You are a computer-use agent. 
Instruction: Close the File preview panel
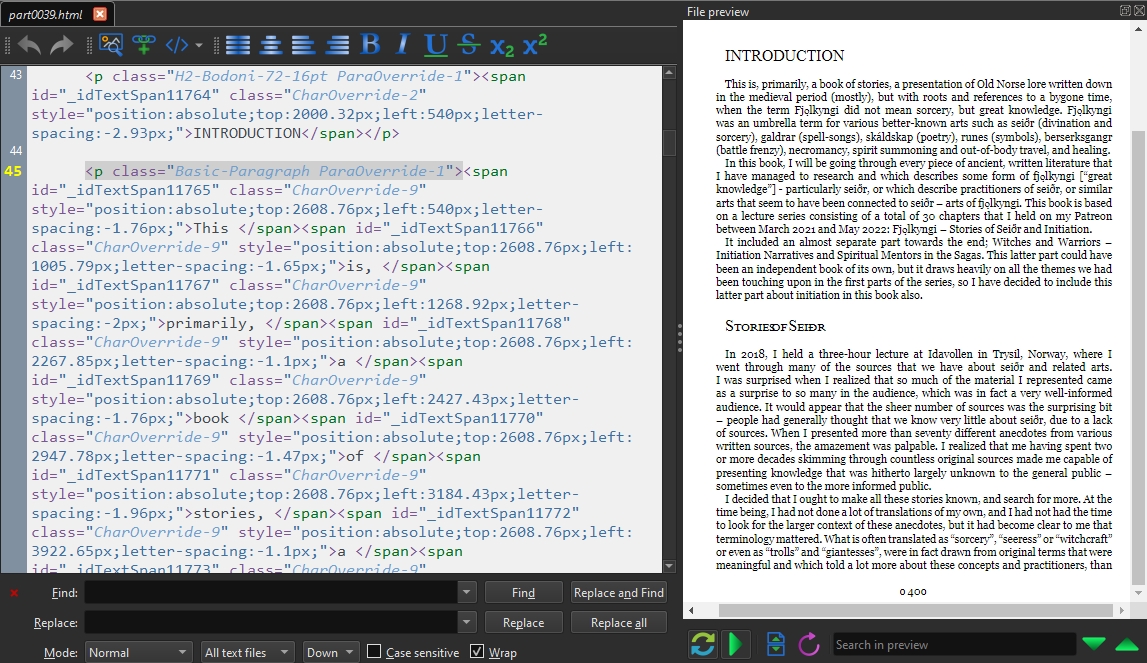coord(1138,10)
